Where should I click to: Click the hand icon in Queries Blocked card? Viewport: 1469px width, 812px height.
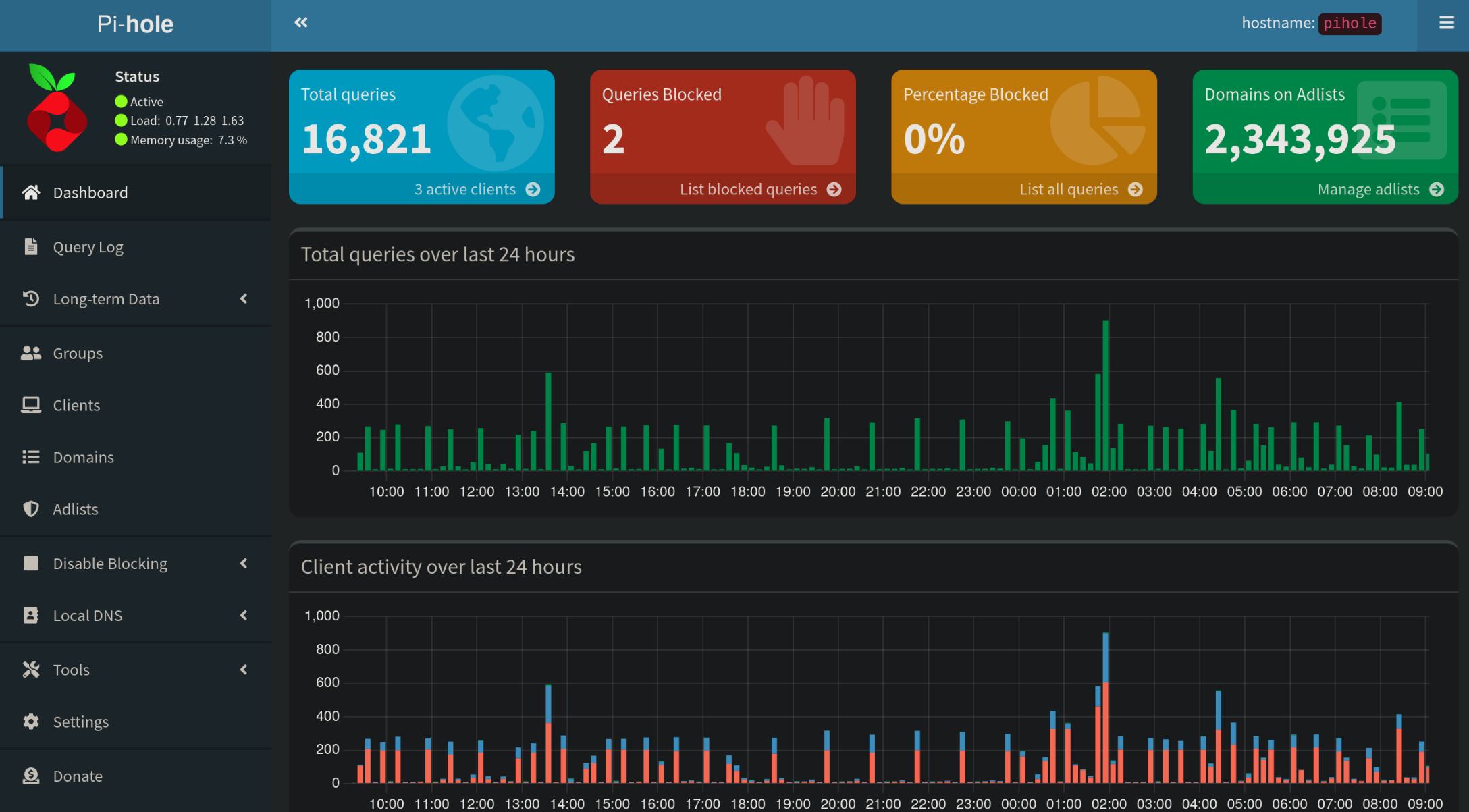tap(805, 120)
